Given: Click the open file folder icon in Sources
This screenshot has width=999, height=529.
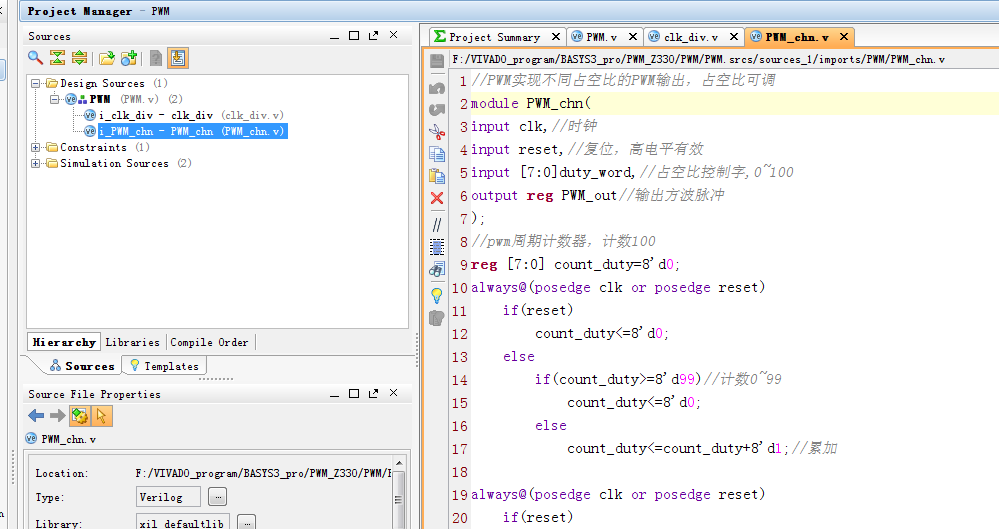Looking at the screenshot, I should [106, 58].
